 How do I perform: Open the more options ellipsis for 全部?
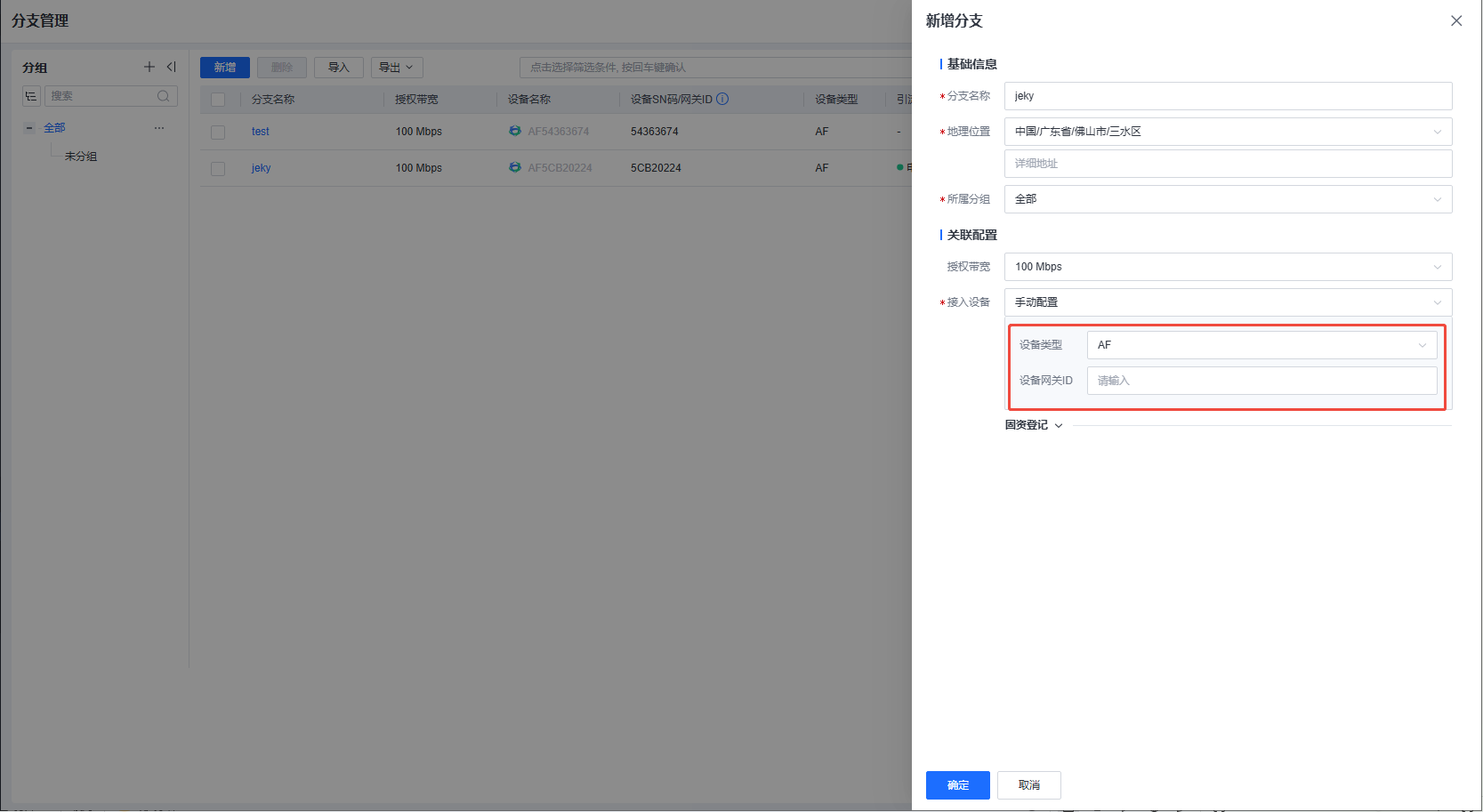tap(159, 128)
